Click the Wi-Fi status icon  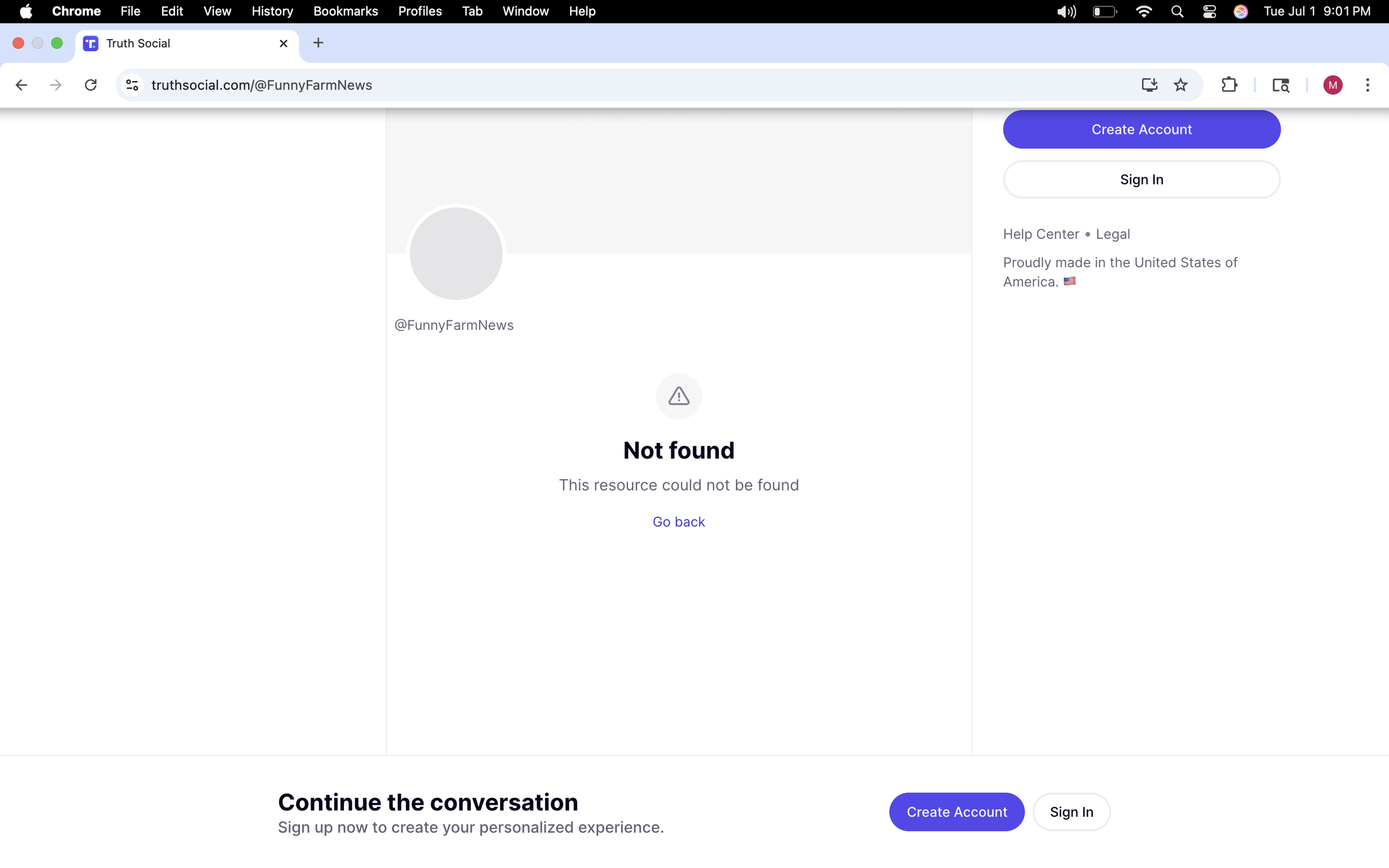[x=1143, y=12]
